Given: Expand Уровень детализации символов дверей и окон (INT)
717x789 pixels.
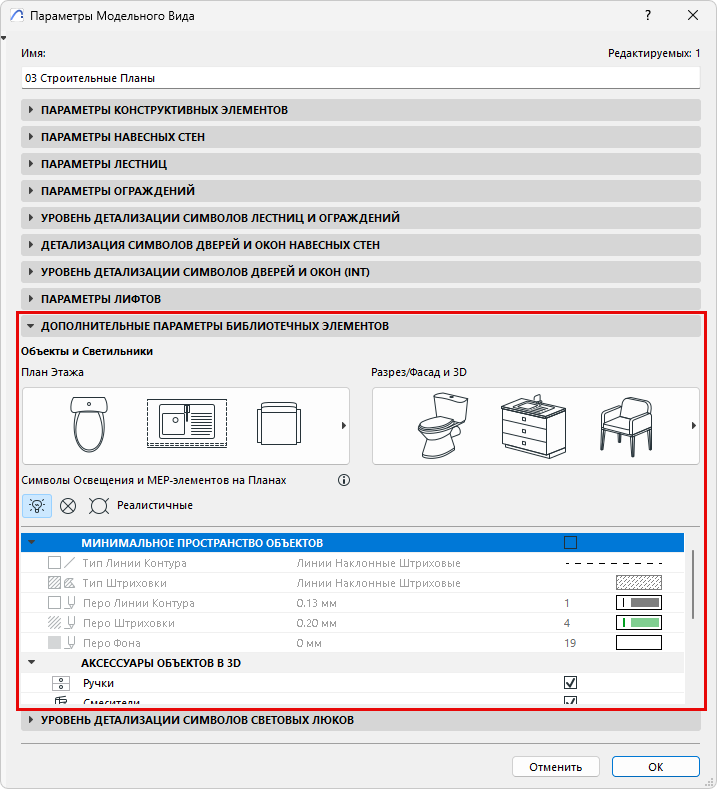Looking at the screenshot, I should pos(361,272).
